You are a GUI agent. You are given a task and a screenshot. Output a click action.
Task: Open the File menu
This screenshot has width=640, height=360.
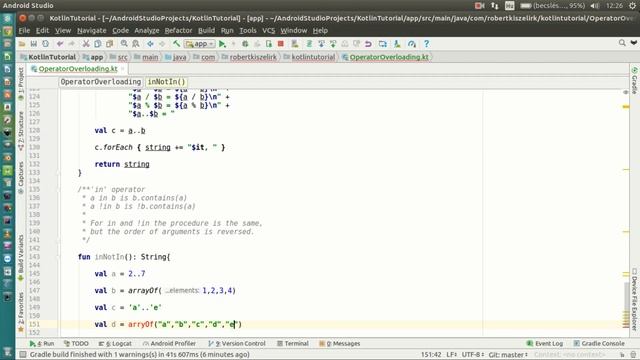click(24, 31)
